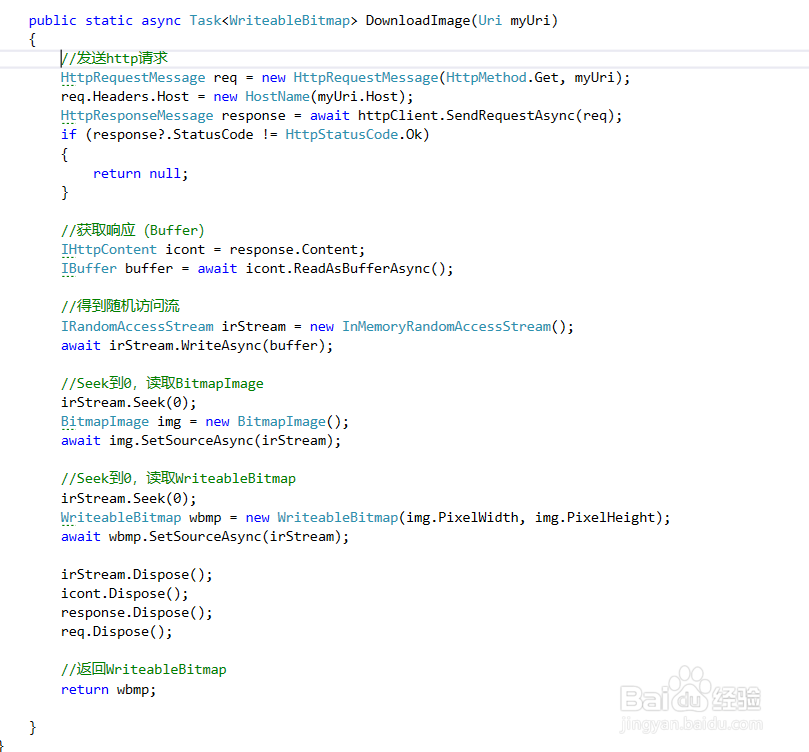Click 'BitmapImage img = new BitmapImage();'

pos(205,422)
